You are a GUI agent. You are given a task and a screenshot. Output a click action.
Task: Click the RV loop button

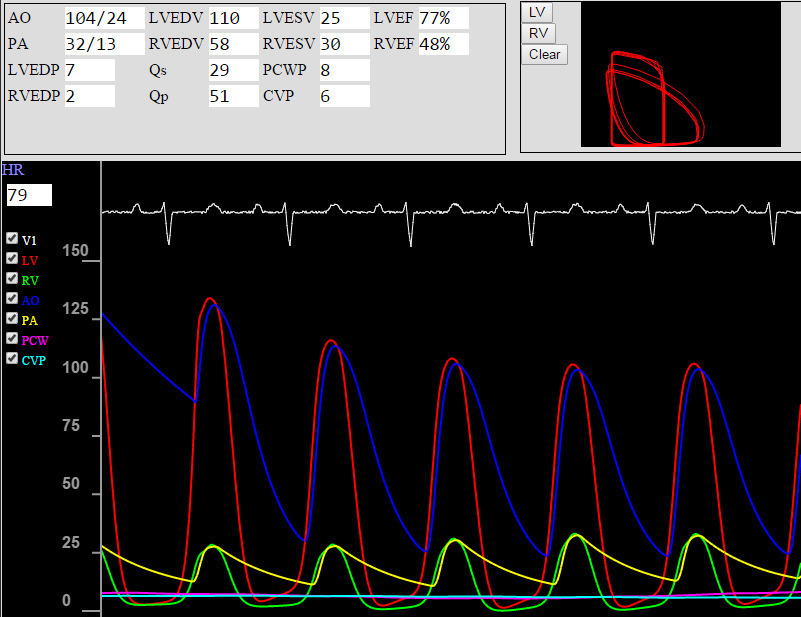click(538, 33)
